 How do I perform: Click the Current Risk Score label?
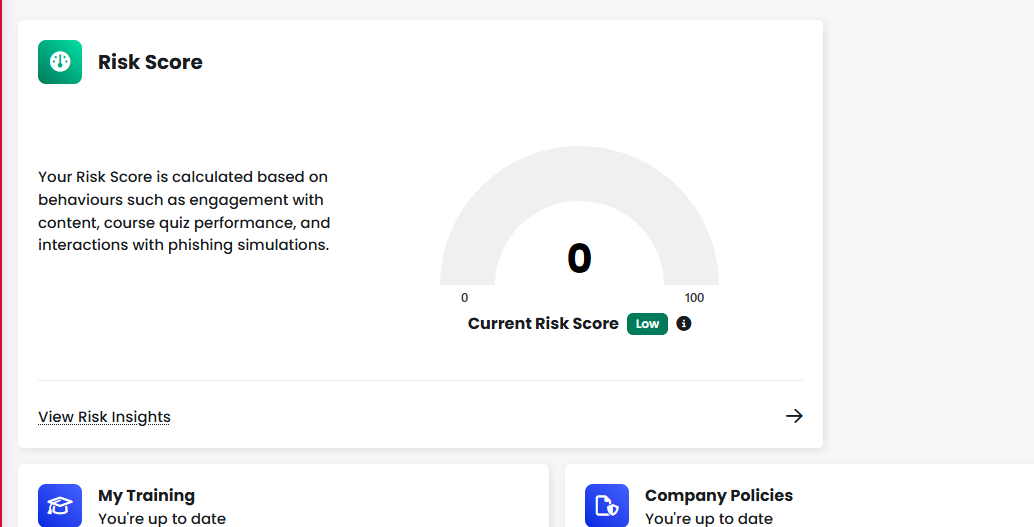(543, 324)
